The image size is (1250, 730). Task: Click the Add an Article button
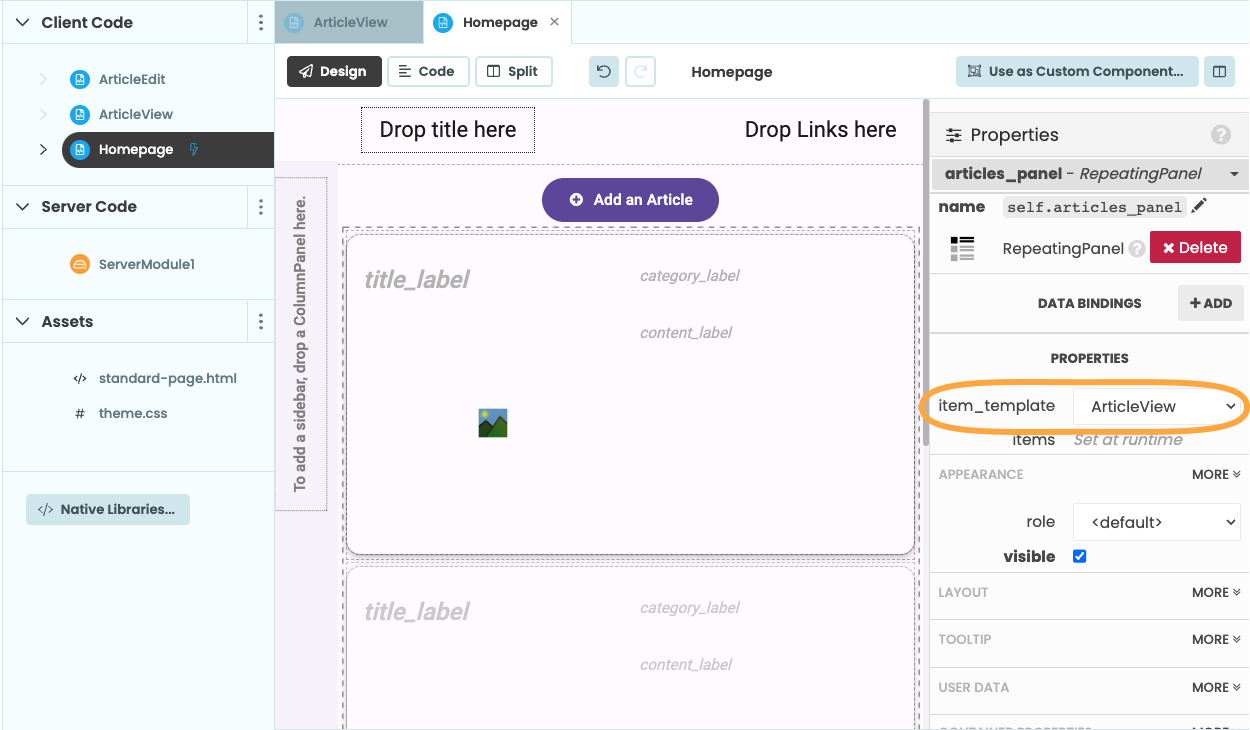pos(630,200)
